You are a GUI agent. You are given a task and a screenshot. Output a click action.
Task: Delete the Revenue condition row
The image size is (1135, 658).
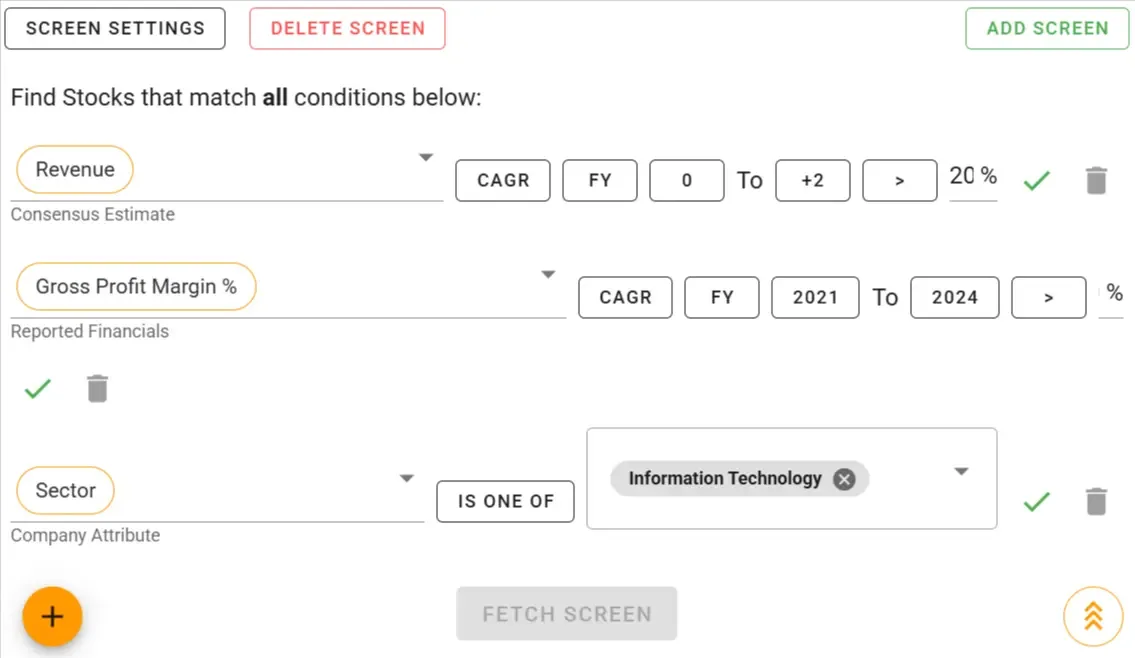[1096, 181]
